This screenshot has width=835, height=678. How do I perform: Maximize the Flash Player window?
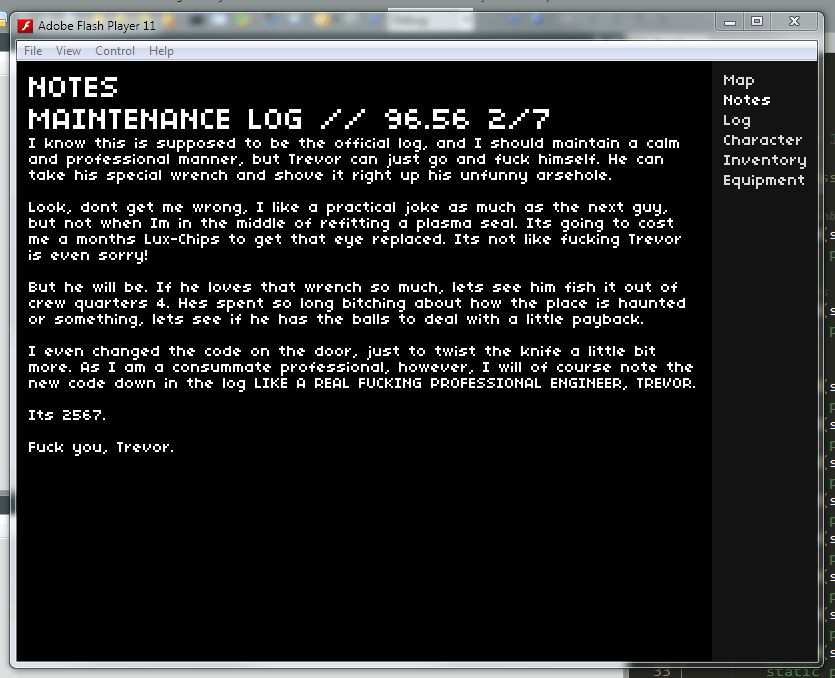[x=757, y=22]
